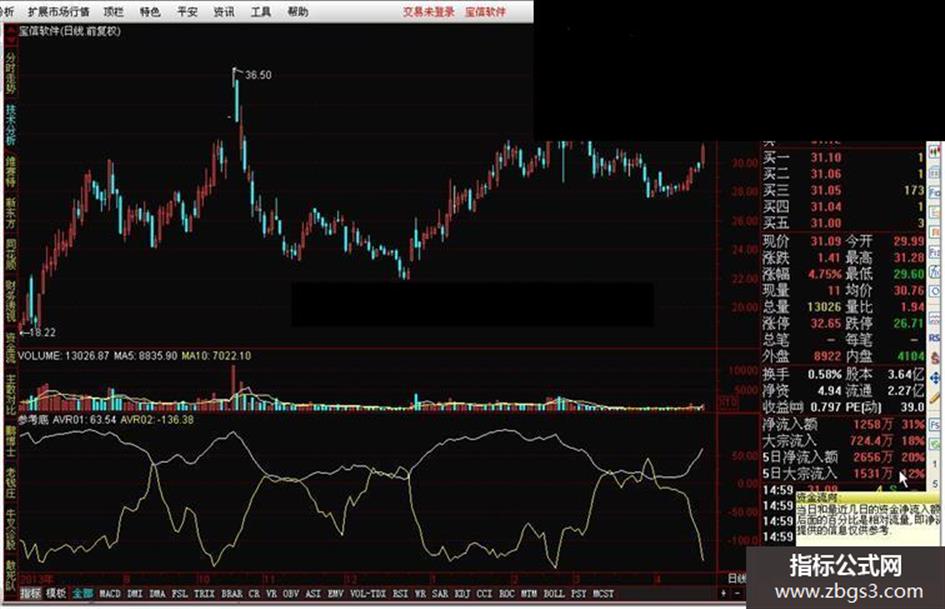The image size is (945, 609).
Task: Switch indicator to DMI
Action: (135, 593)
